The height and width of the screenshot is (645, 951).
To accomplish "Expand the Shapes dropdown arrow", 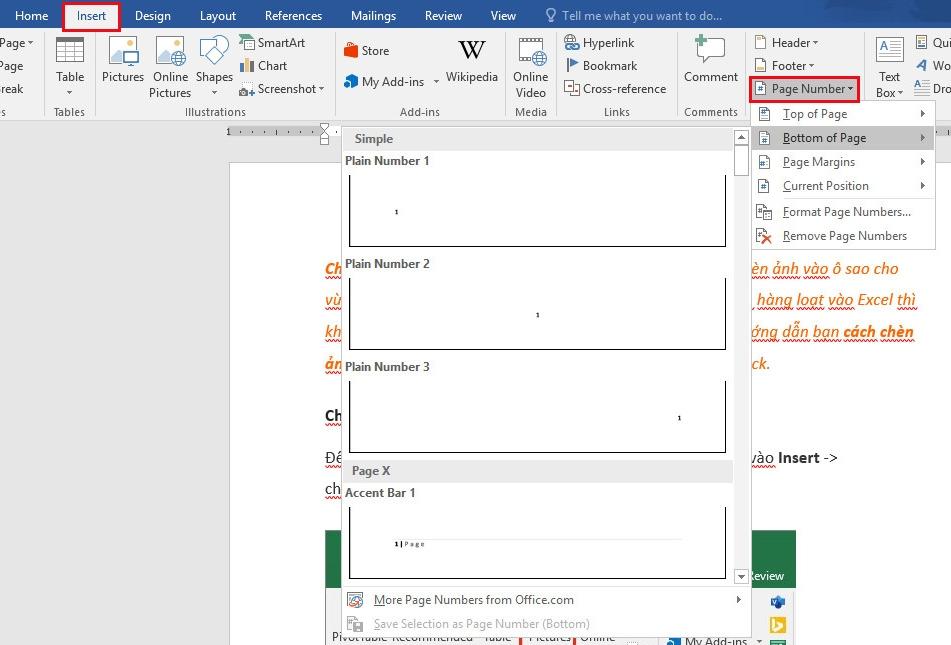I will coord(214,93).
